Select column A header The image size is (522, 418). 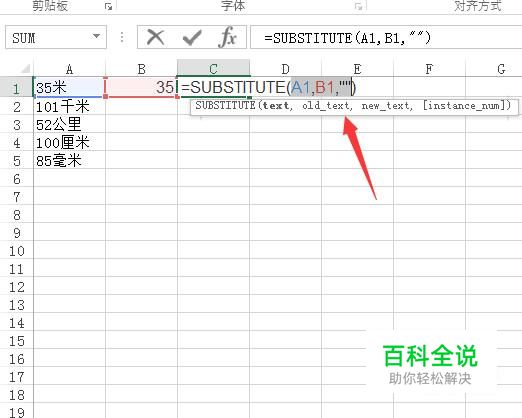(x=69, y=69)
